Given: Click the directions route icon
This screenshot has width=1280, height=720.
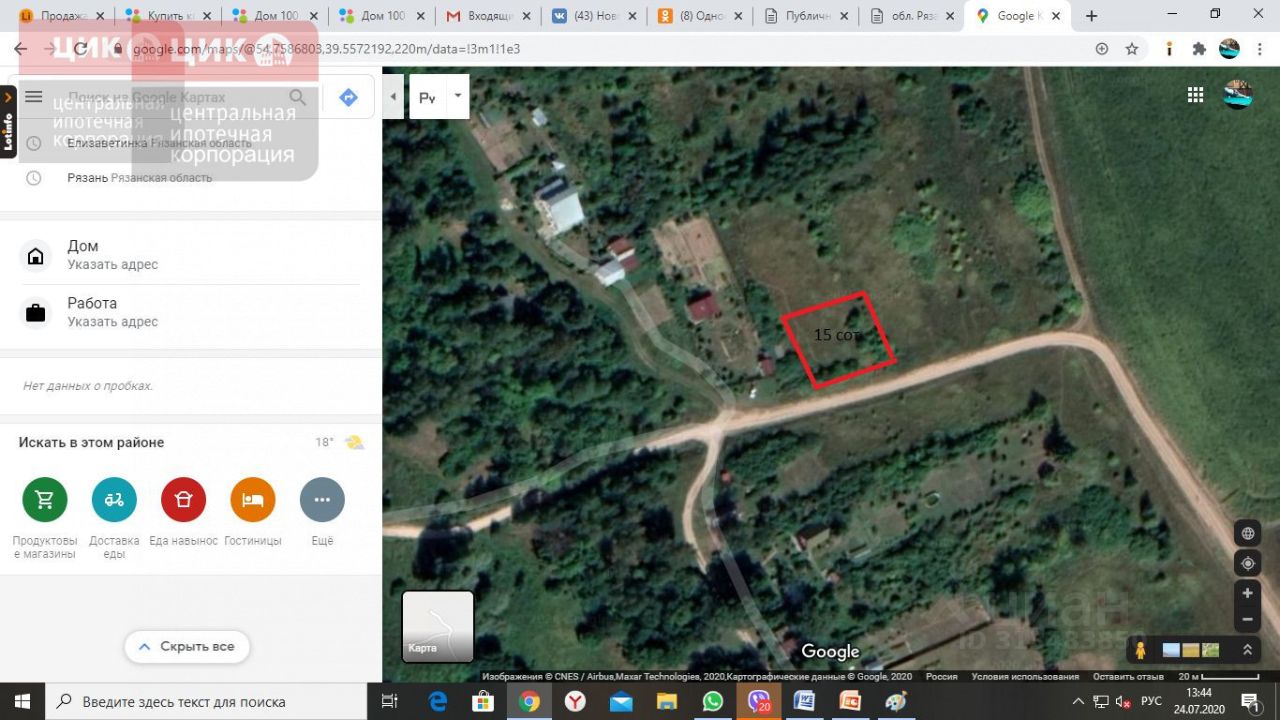Looking at the screenshot, I should tap(348, 97).
